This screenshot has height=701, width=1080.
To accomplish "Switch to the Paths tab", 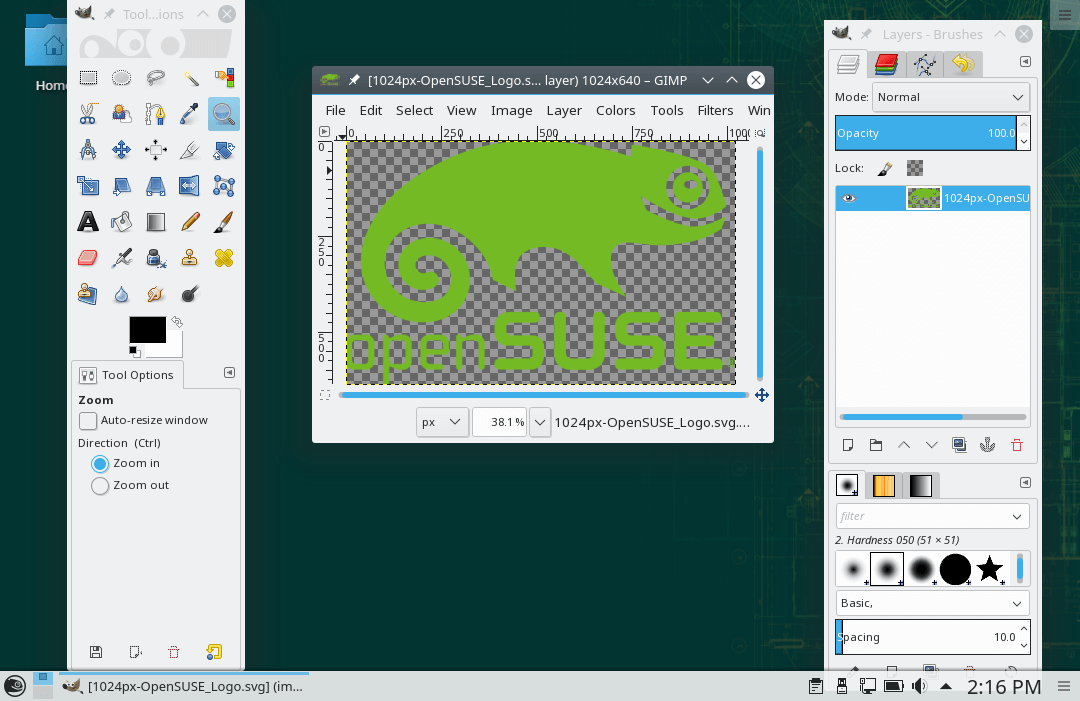I will coord(924,64).
